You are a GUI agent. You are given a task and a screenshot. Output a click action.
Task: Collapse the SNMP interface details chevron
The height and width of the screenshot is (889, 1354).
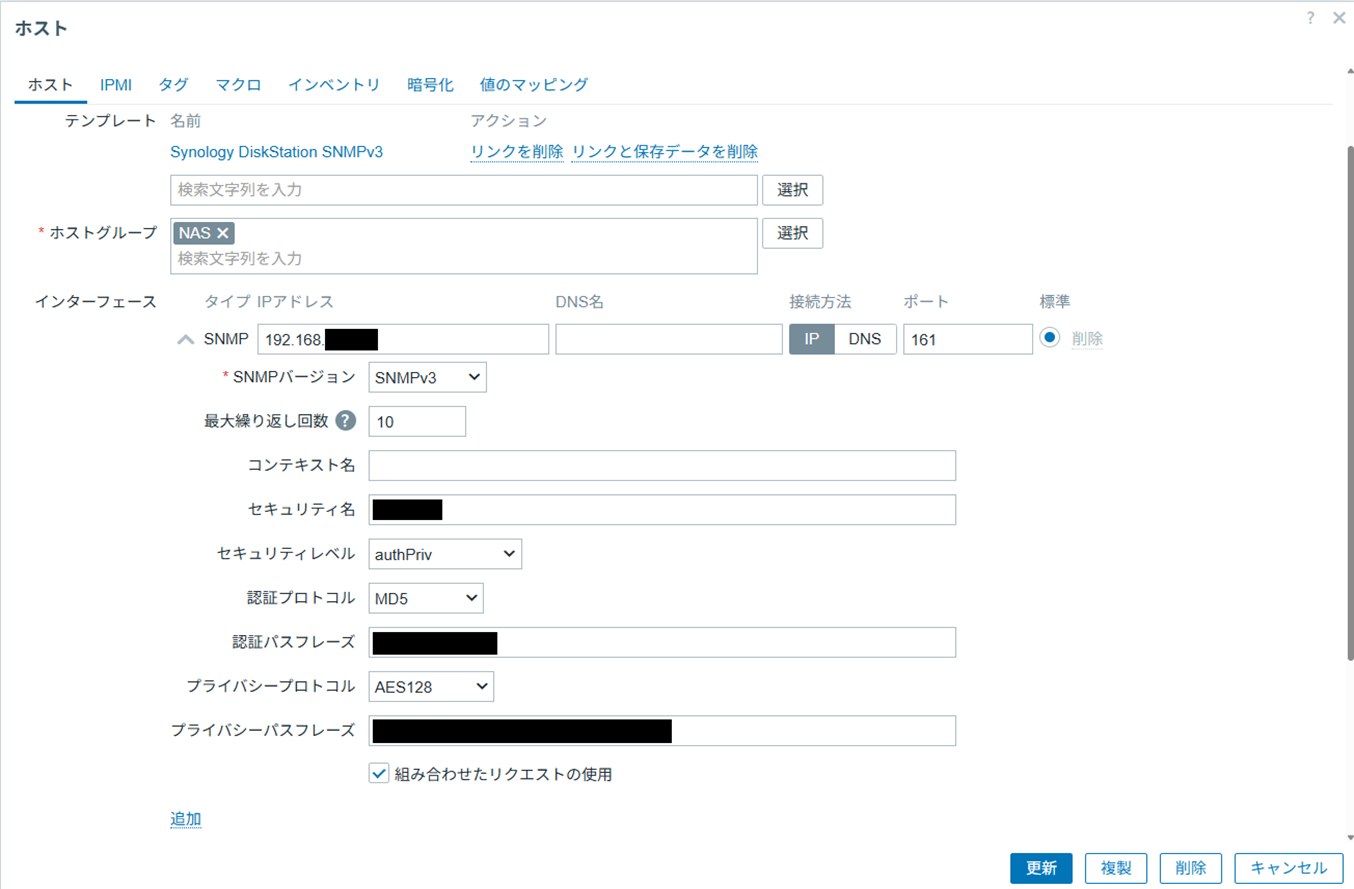coord(185,339)
